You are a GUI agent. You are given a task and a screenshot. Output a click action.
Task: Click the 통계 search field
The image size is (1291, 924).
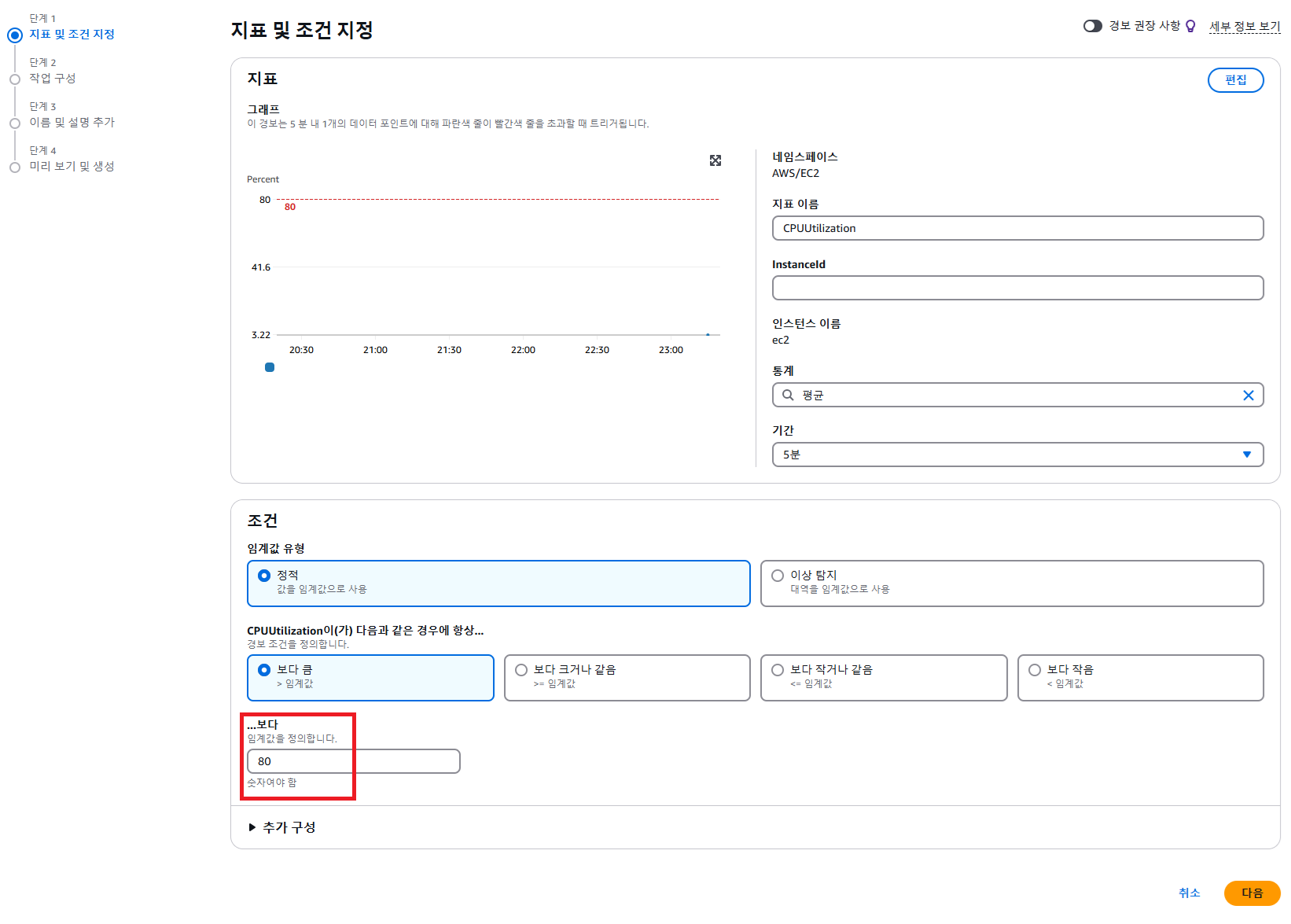tap(1017, 395)
